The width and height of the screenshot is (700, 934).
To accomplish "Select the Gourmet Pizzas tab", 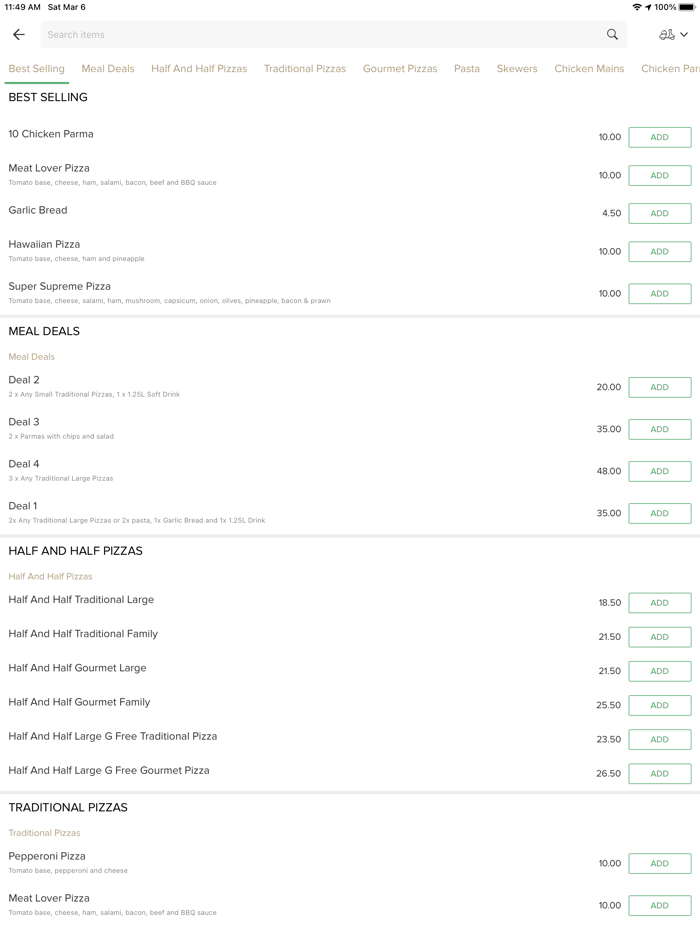I will click(x=400, y=69).
